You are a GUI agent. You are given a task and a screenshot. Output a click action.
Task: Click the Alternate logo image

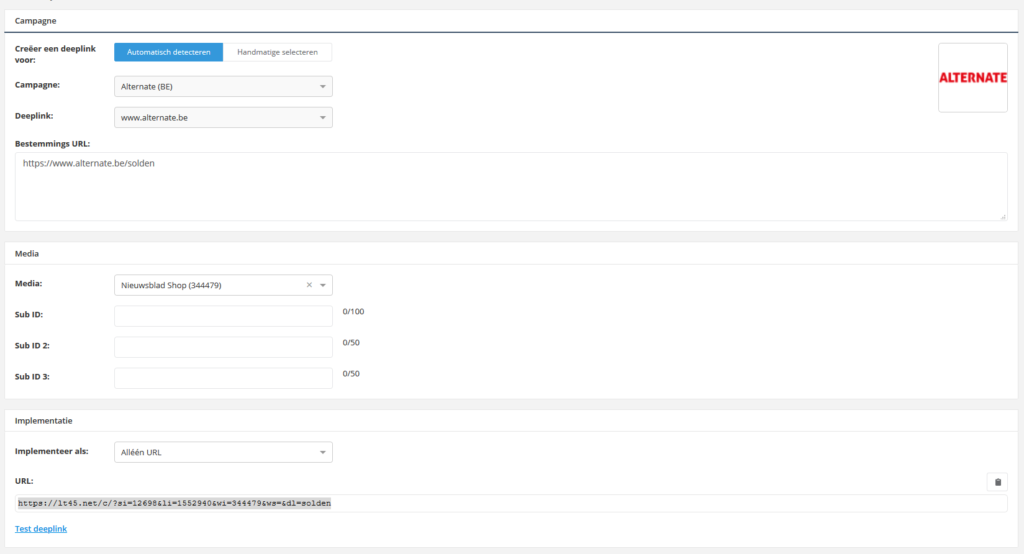[x=972, y=78]
